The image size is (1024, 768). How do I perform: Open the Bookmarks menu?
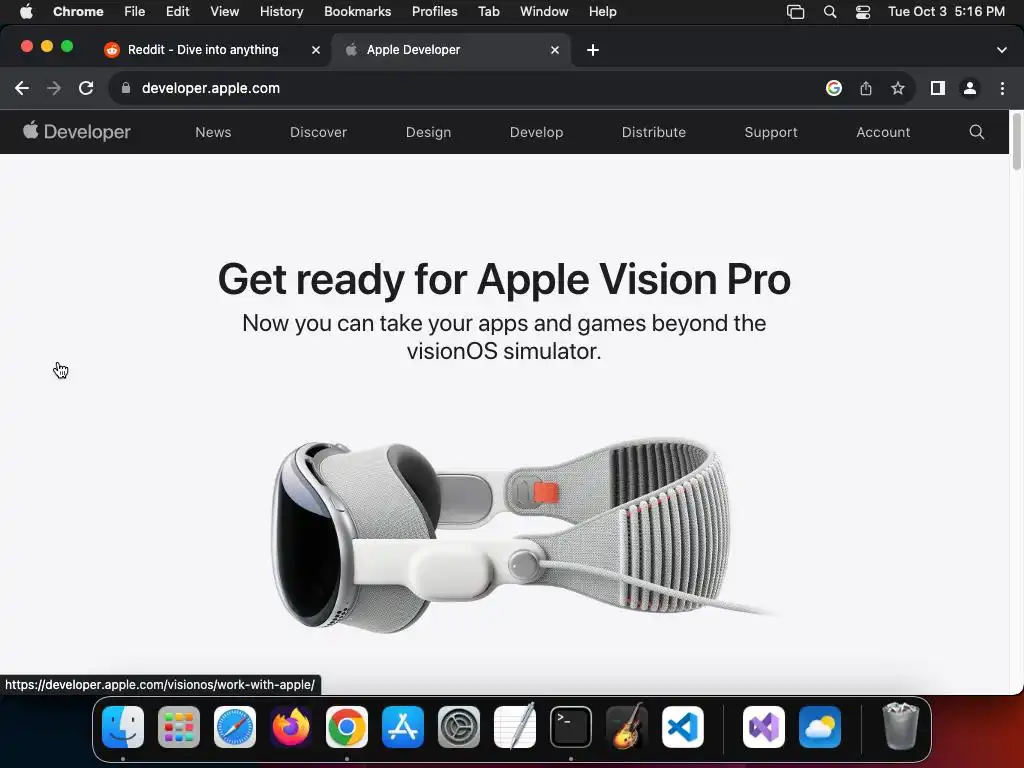pyautogui.click(x=358, y=12)
